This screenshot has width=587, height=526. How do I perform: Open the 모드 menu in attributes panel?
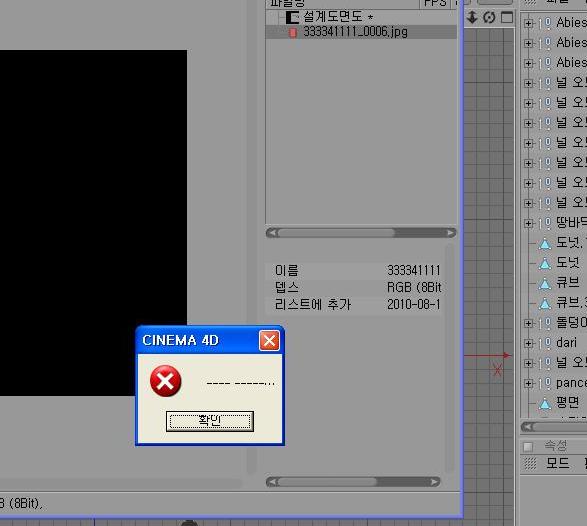557,463
